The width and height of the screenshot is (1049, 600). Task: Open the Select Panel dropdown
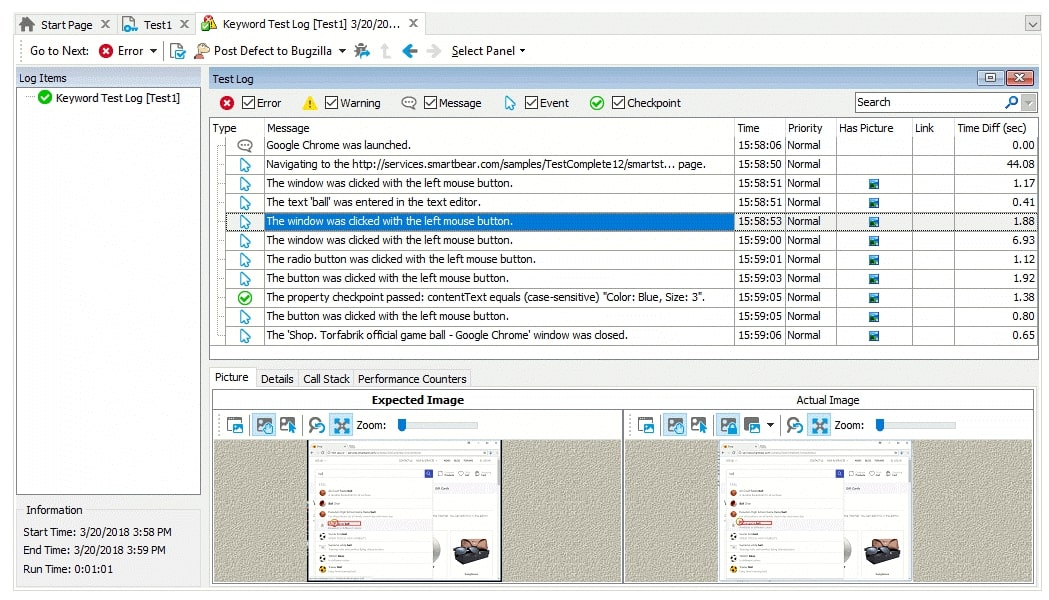(x=487, y=51)
